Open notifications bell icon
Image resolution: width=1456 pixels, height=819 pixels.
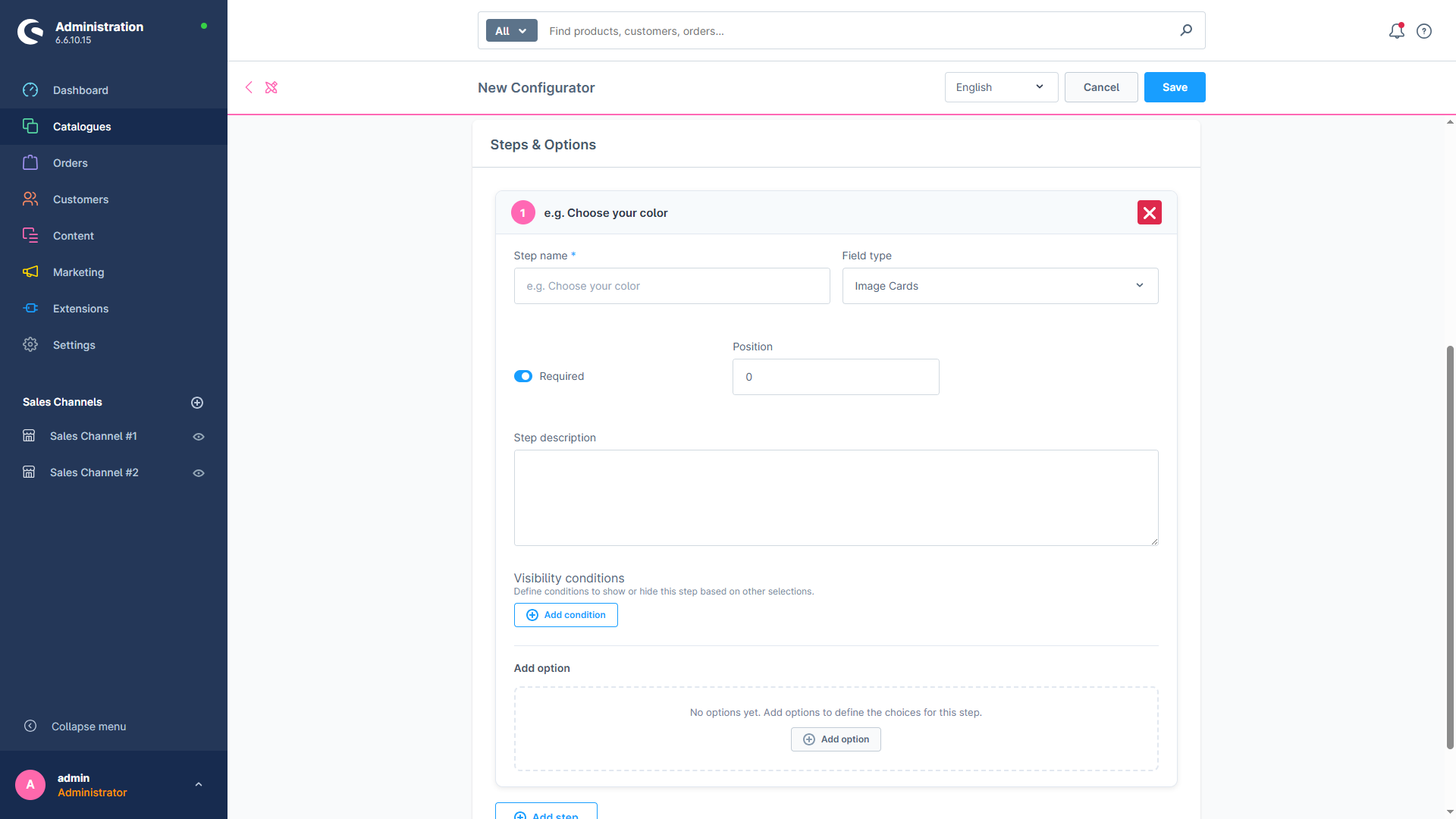tap(1397, 31)
